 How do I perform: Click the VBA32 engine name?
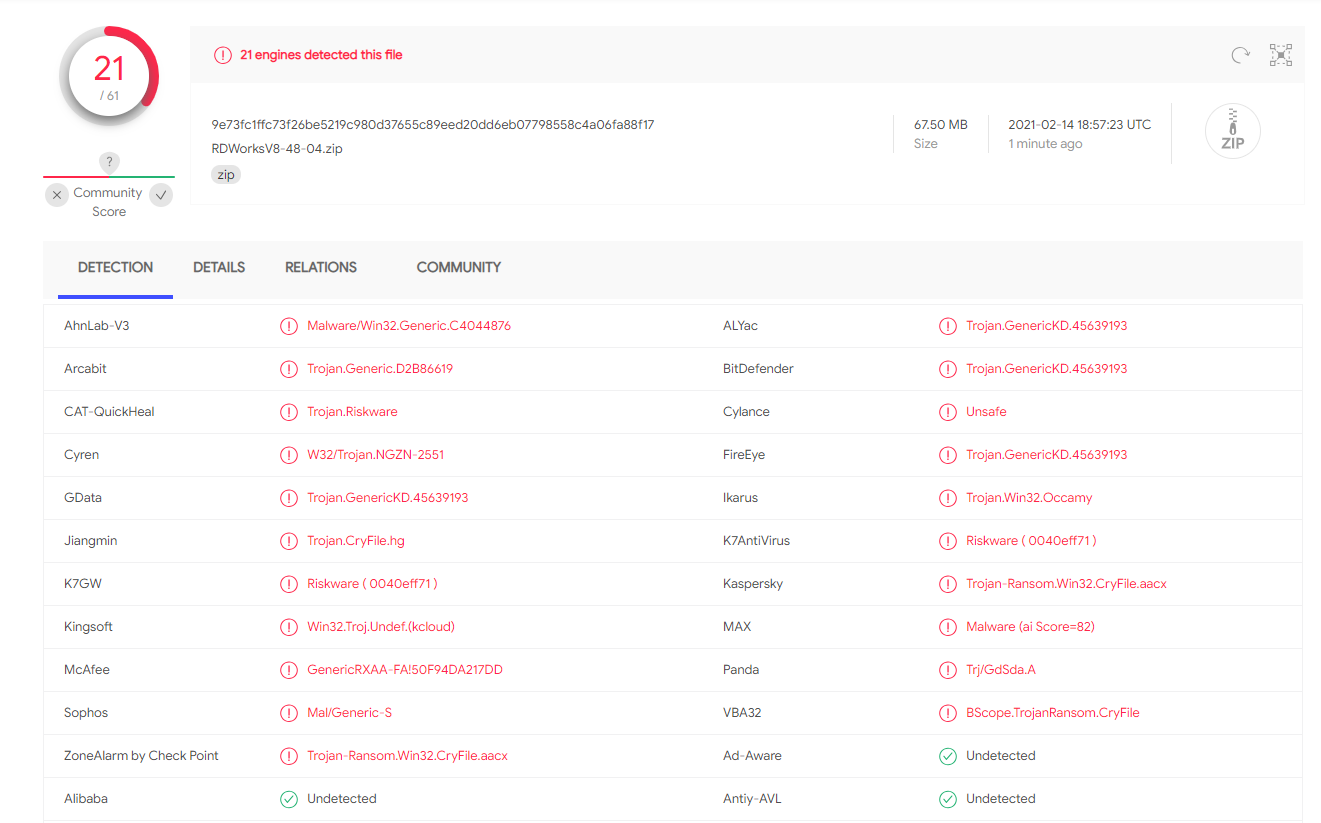click(742, 713)
